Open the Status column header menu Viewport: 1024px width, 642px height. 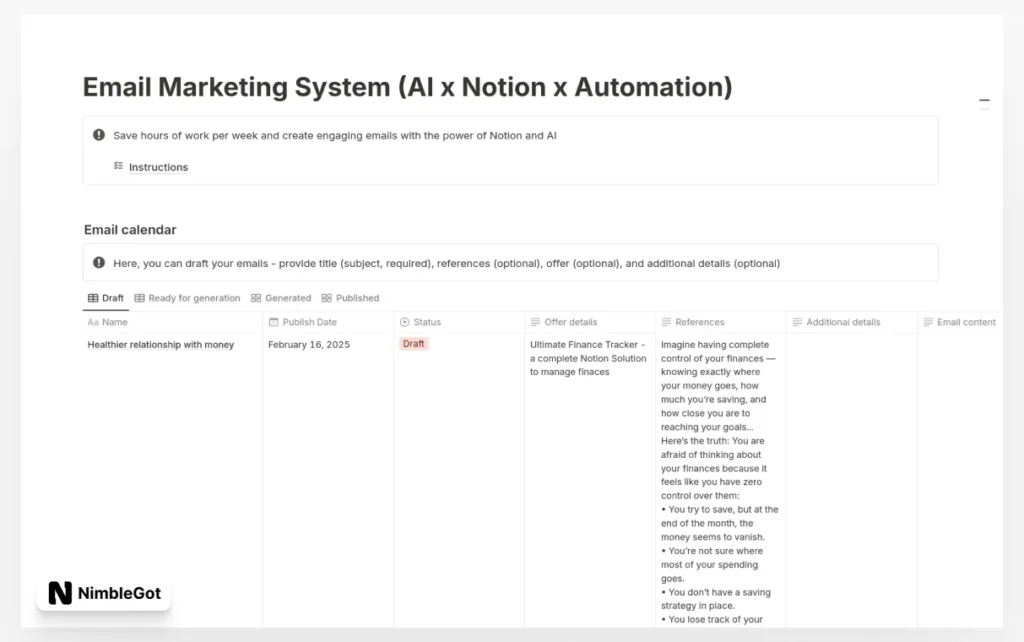pyautogui.click(x=459, y=322)
